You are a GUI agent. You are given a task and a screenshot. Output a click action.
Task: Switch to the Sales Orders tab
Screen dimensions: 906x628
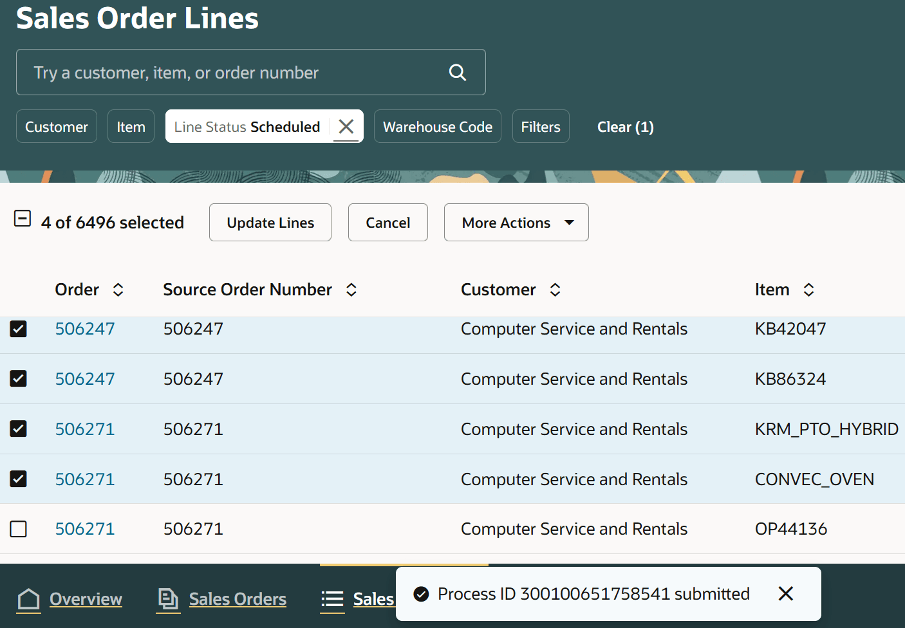point(222,599)
